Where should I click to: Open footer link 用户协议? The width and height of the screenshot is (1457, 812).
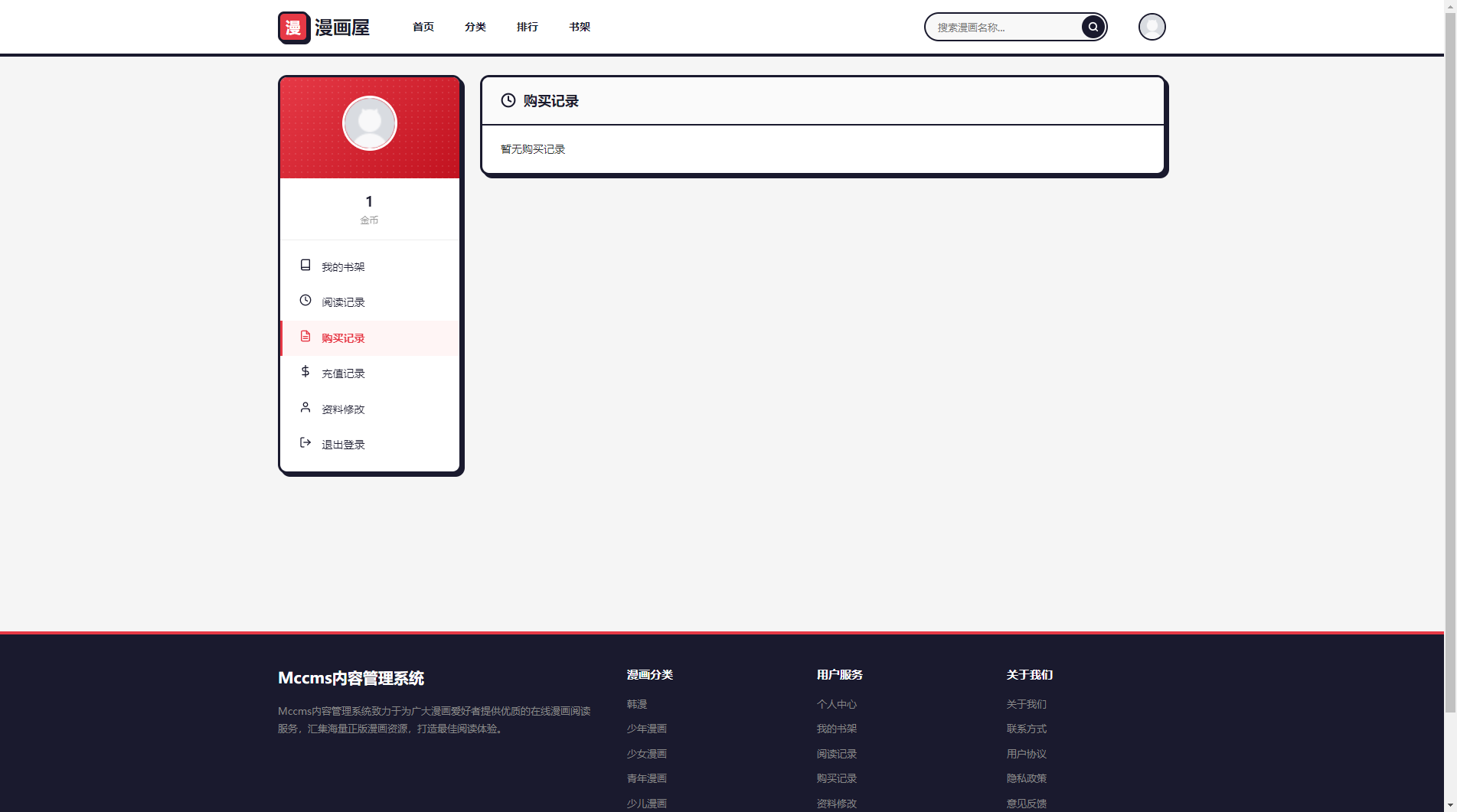[x=1027, y=754]
